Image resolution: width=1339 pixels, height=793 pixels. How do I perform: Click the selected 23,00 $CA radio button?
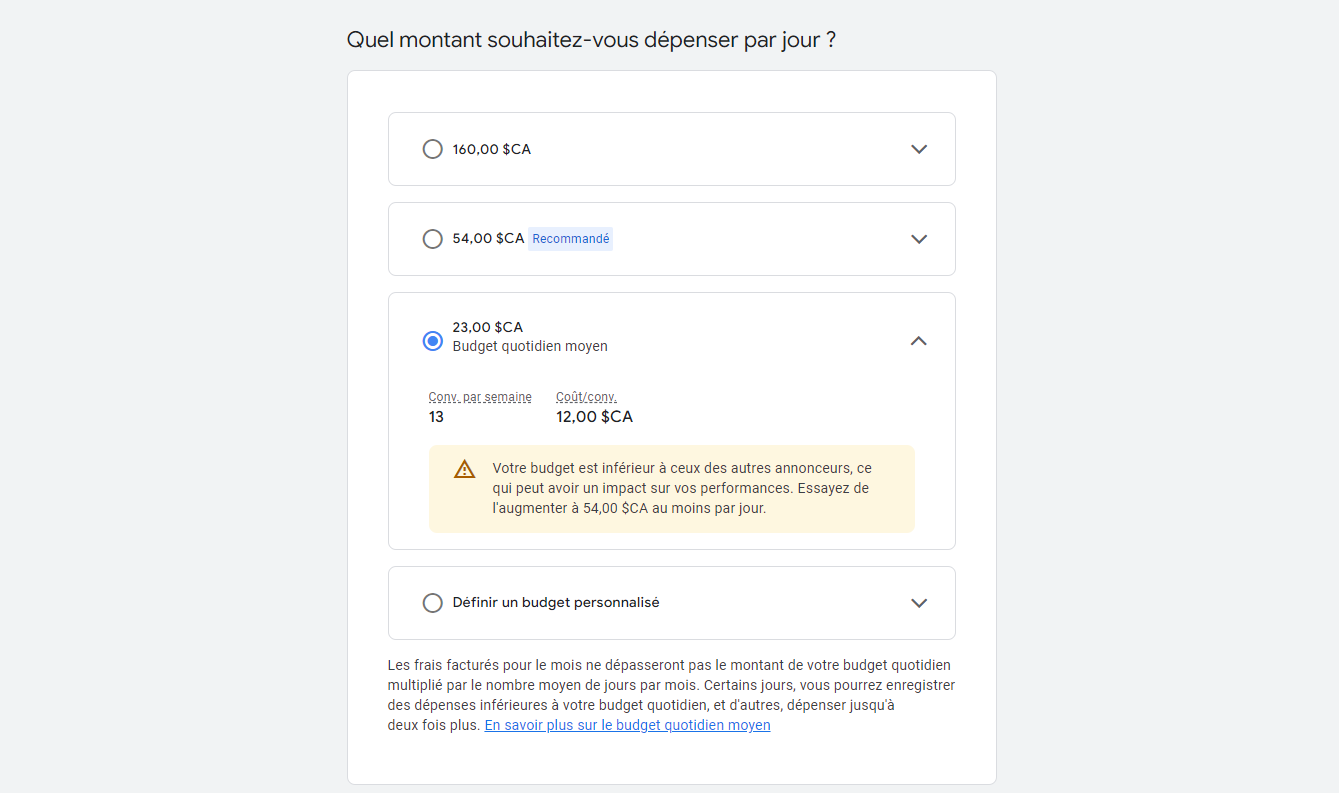pos(432,341)
